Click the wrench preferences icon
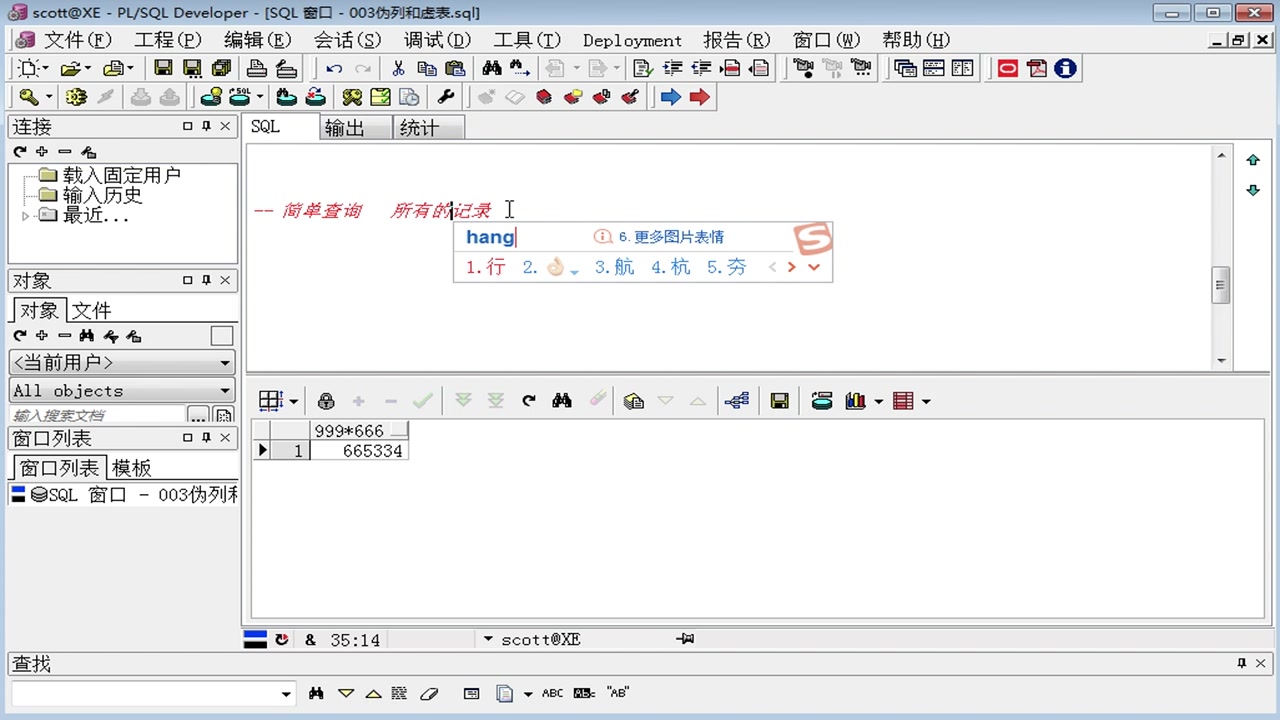This screenshot has height=720, width=1280. coord(446,97)
